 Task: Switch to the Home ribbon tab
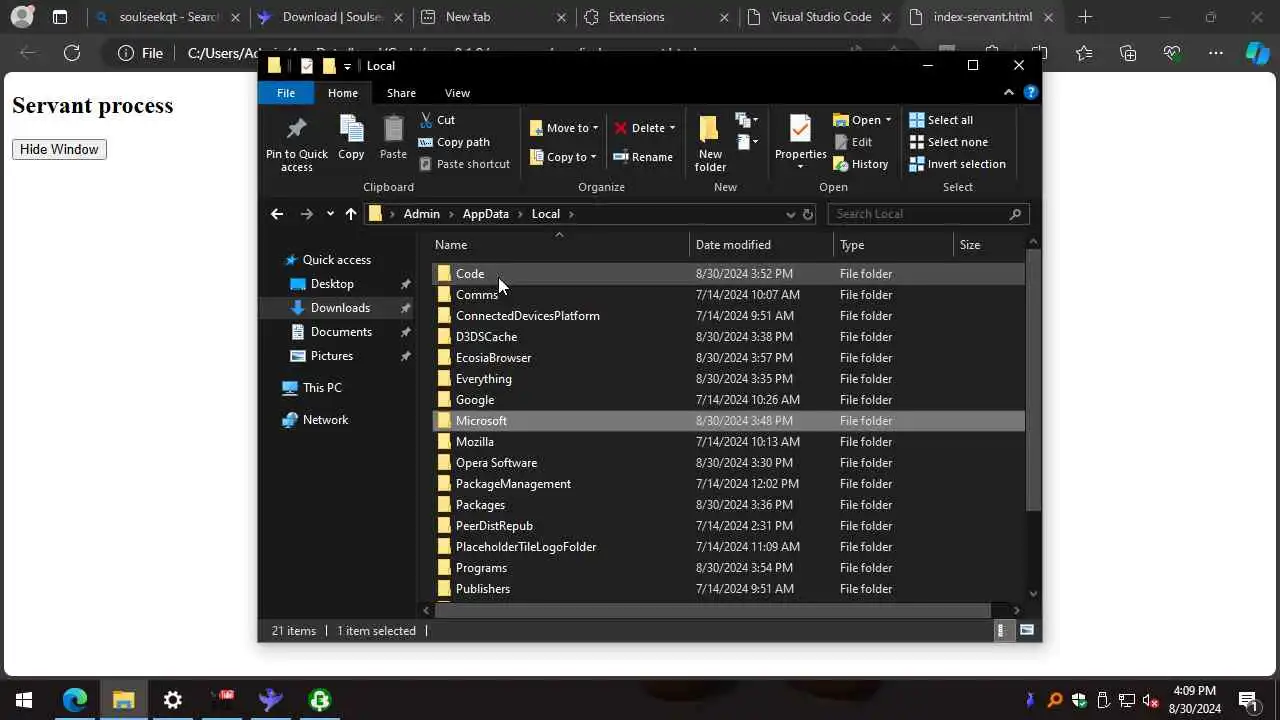(x=343, y=93)
